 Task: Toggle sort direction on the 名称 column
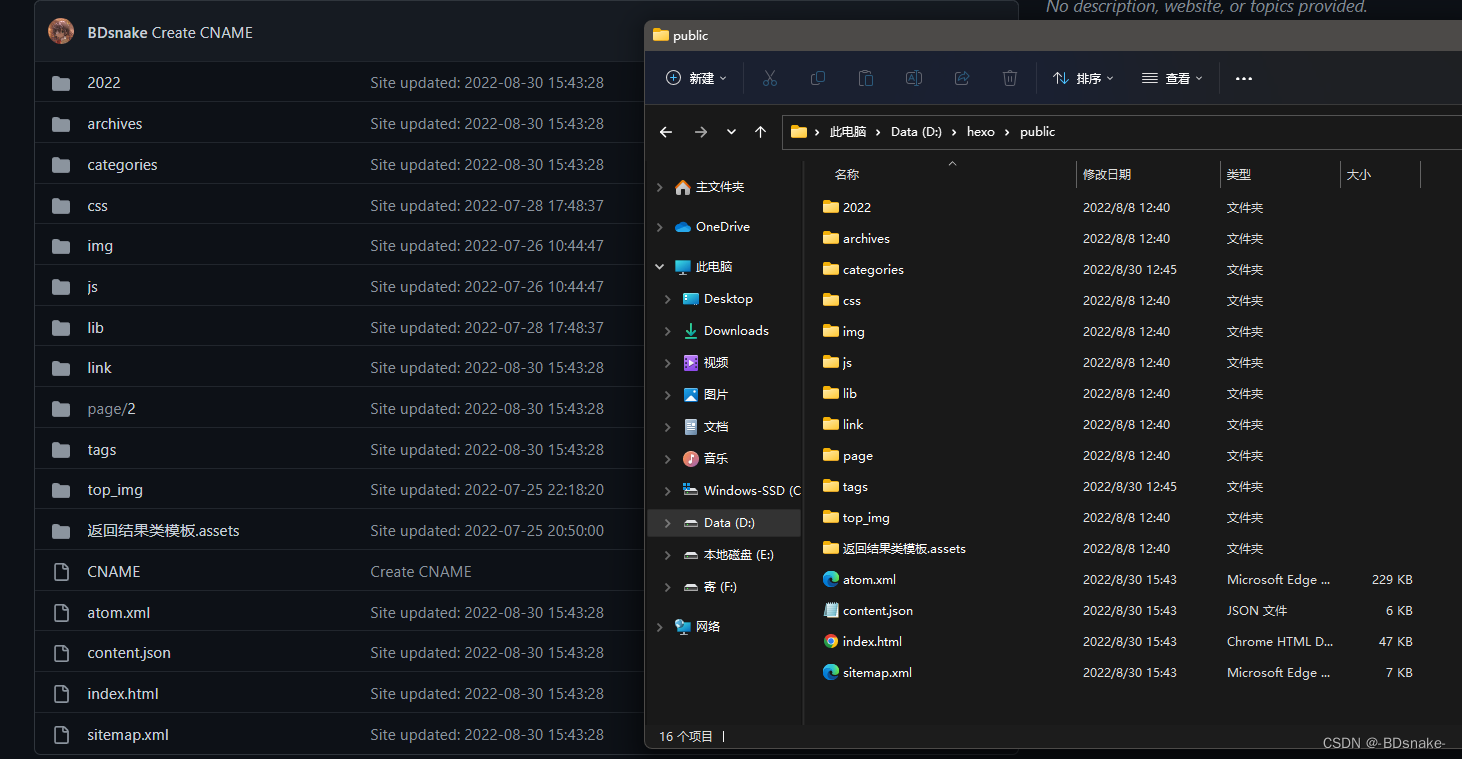[845, 173]
